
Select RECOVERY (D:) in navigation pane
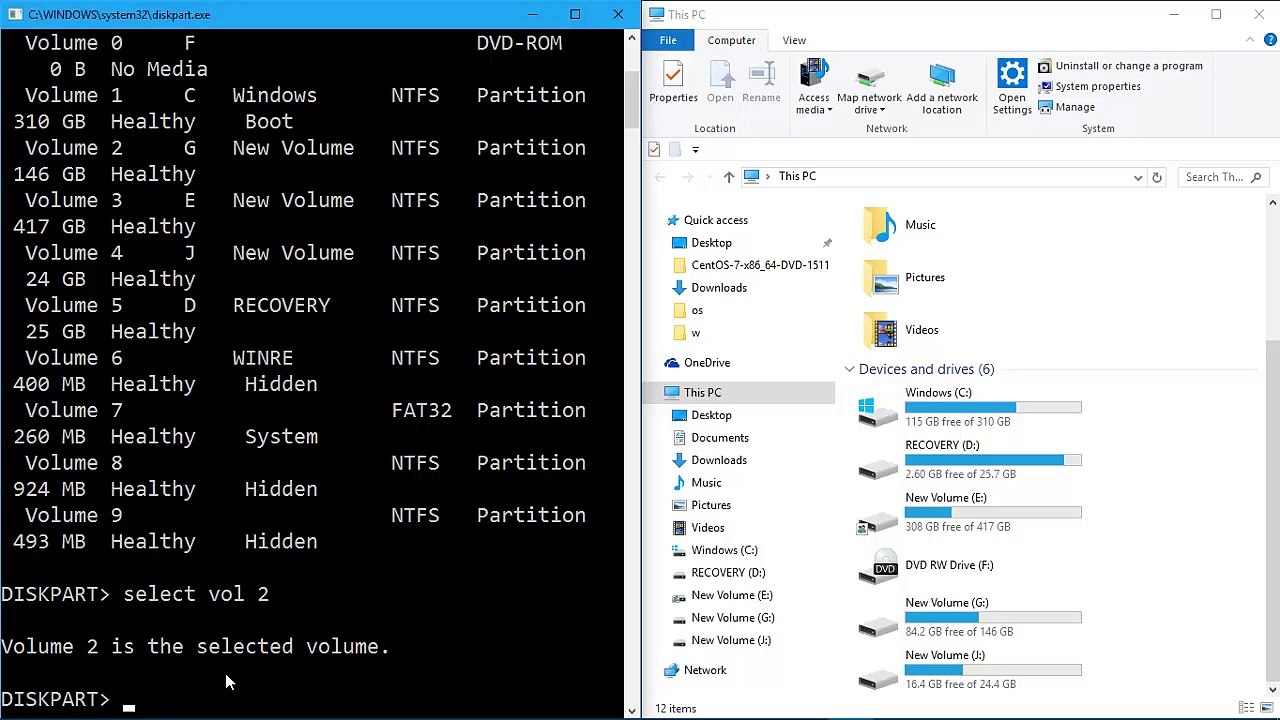(727, 573)
